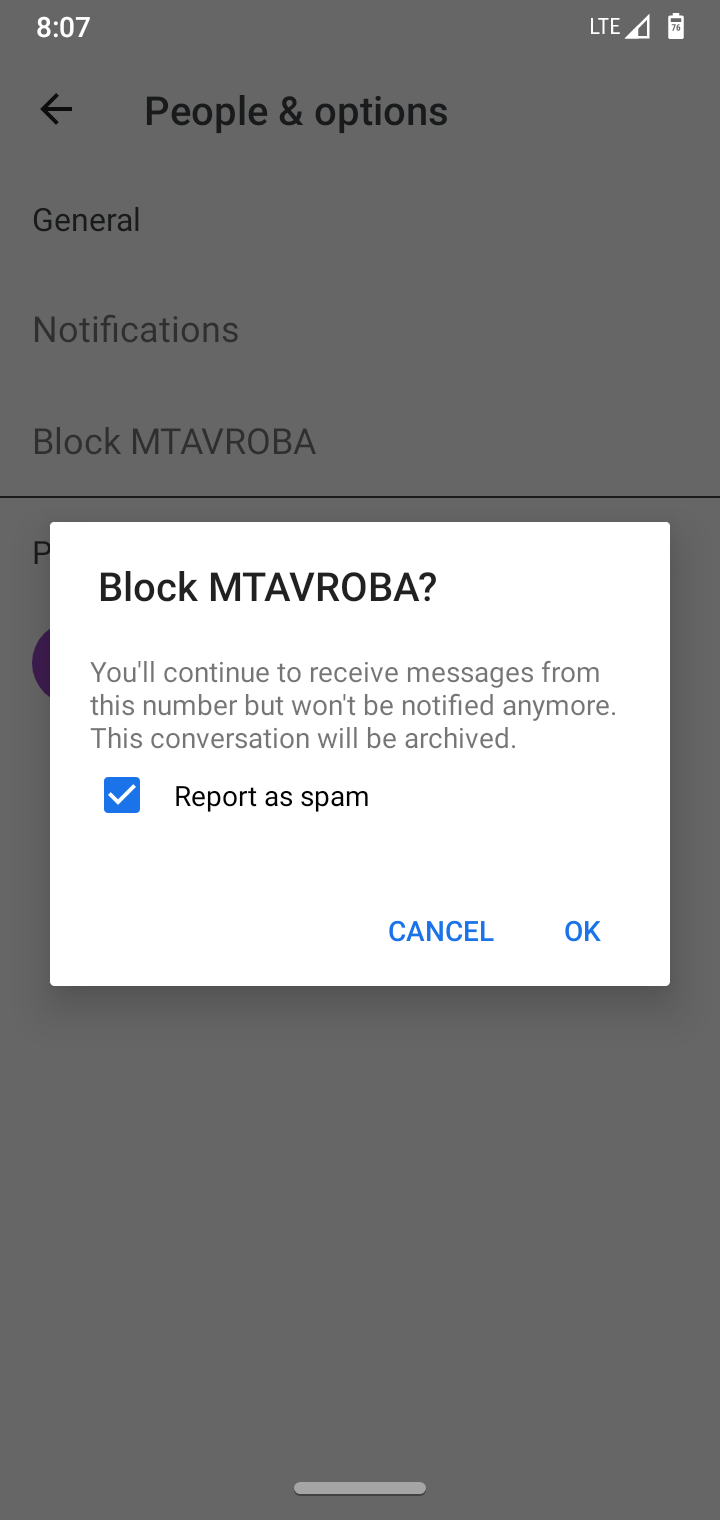Image resolution: width=720 pixels, height=1520 pixels.
Task: Tap the partially hidden "P" section label
Action: click(x=40, y=552)
